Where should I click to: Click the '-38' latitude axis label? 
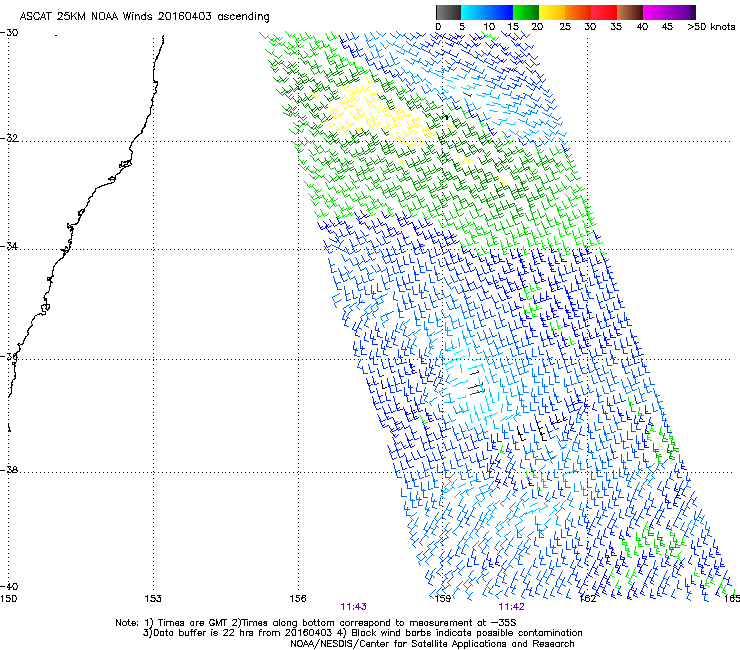pyautogui.click(x=9, y=470)
